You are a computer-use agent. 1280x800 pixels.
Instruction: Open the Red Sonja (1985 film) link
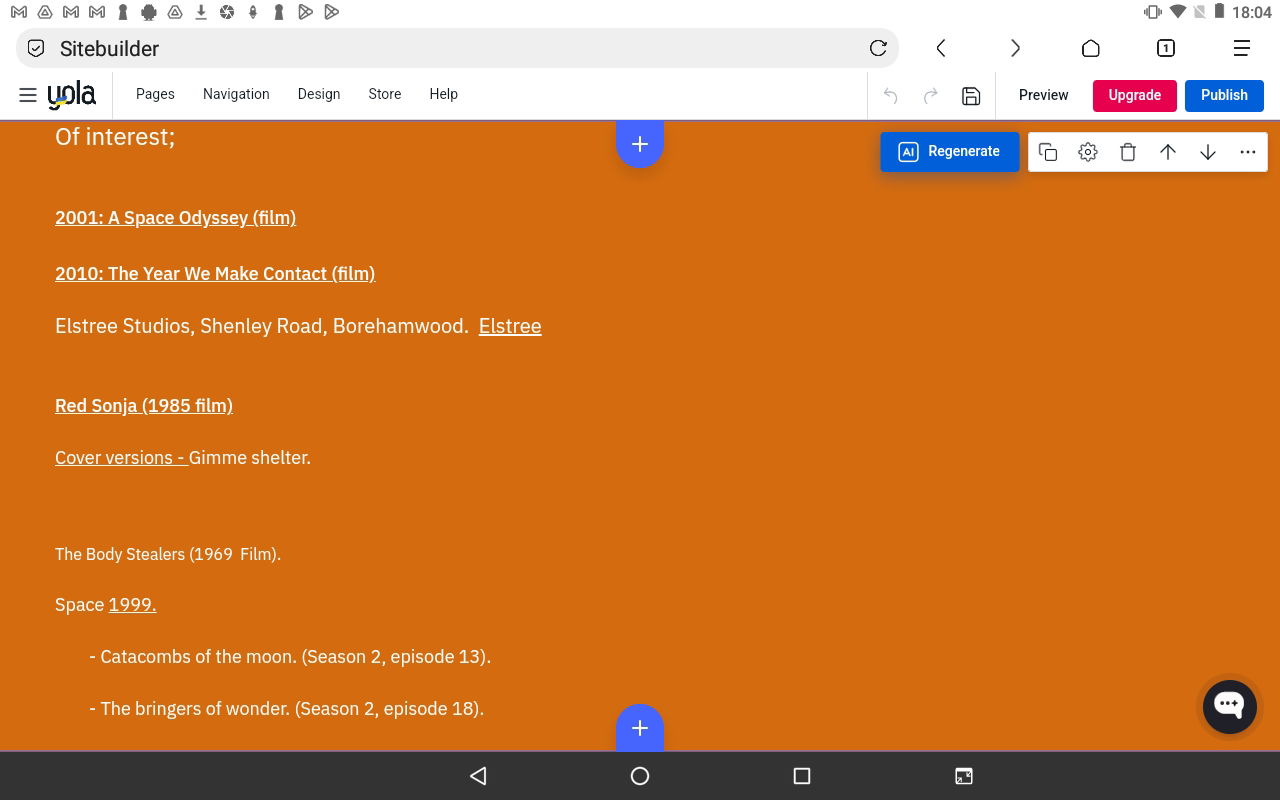coord(144,406)
